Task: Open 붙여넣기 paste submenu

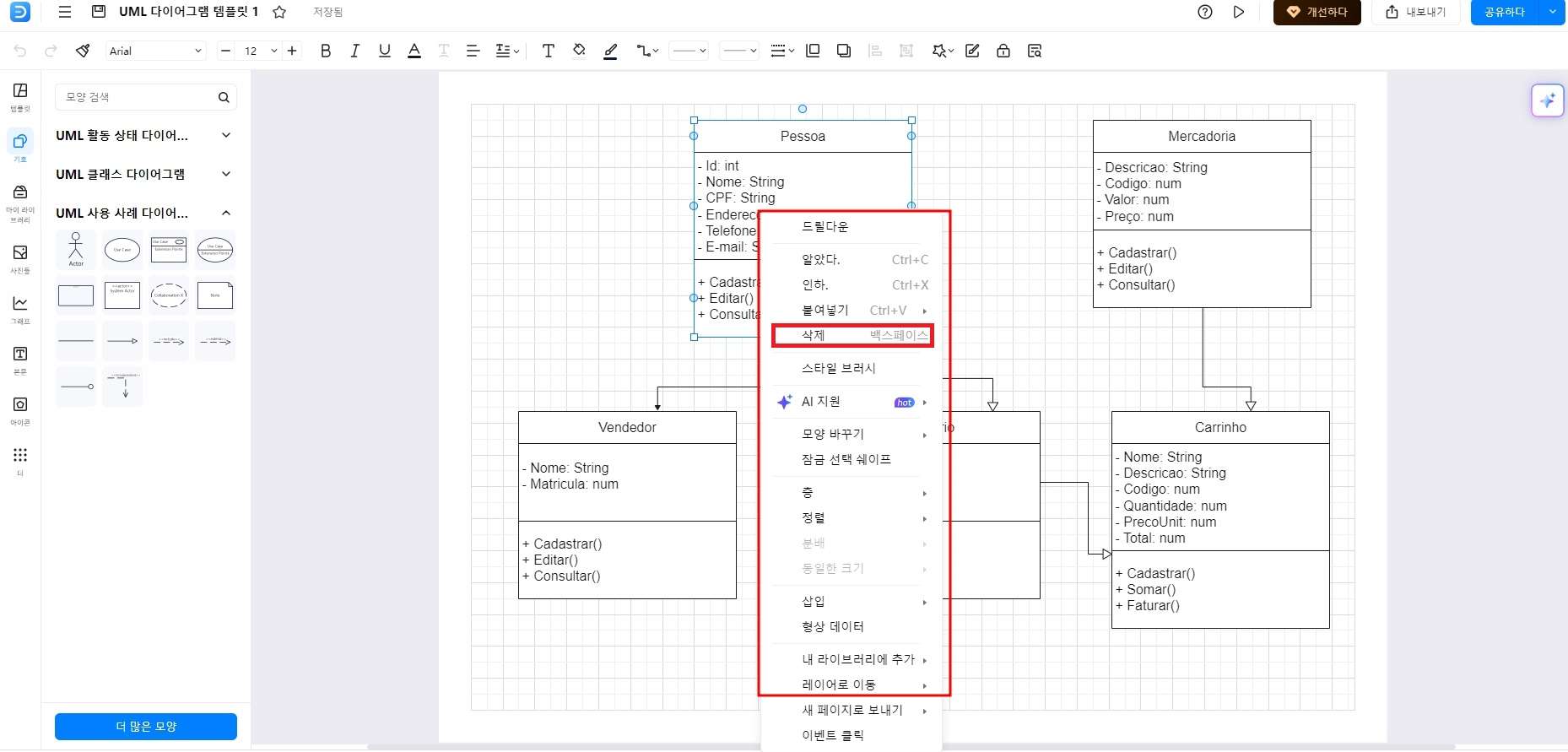Action: pos(852,310)
